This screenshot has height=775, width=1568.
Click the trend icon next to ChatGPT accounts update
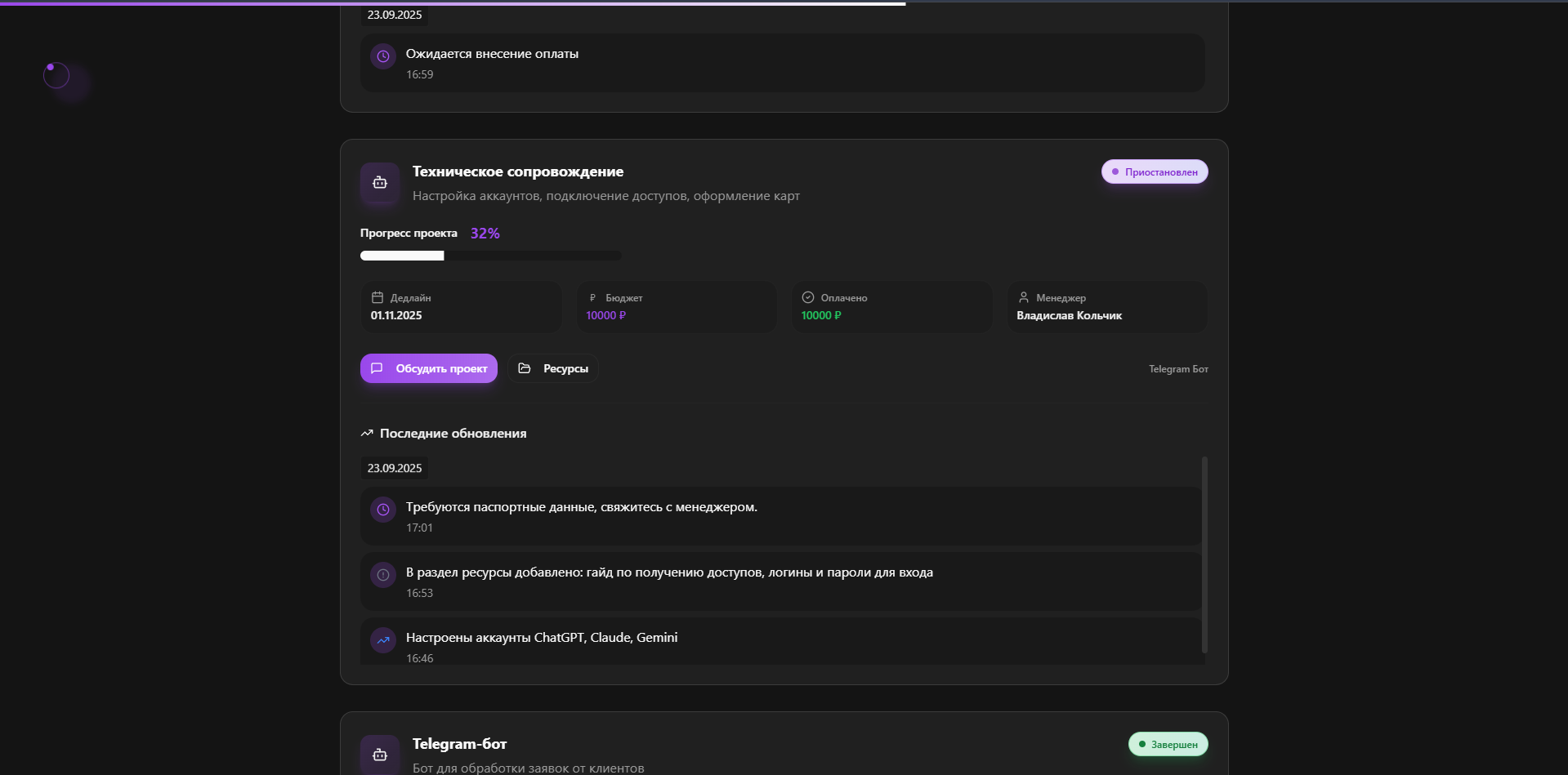[x=383, y=640]
